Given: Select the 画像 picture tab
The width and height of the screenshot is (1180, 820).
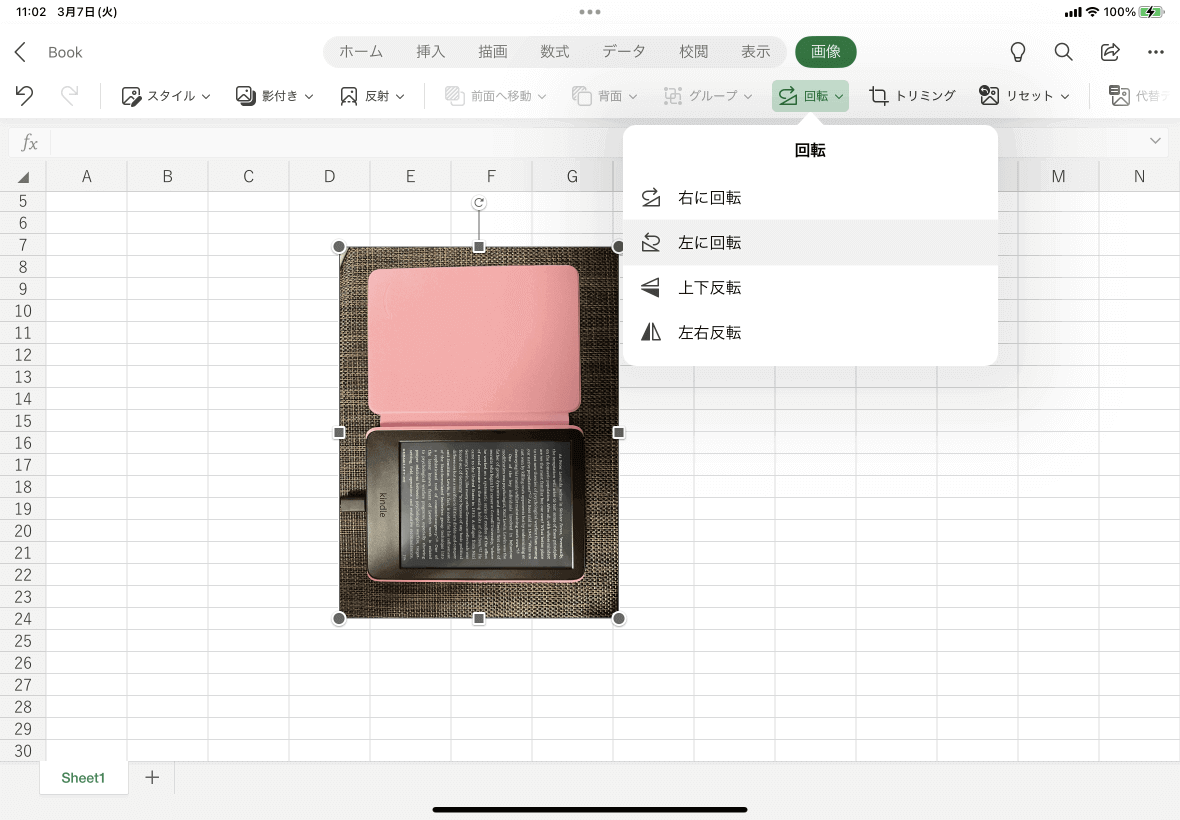Looking at the screenshot, I should click(x=826, y=52).
